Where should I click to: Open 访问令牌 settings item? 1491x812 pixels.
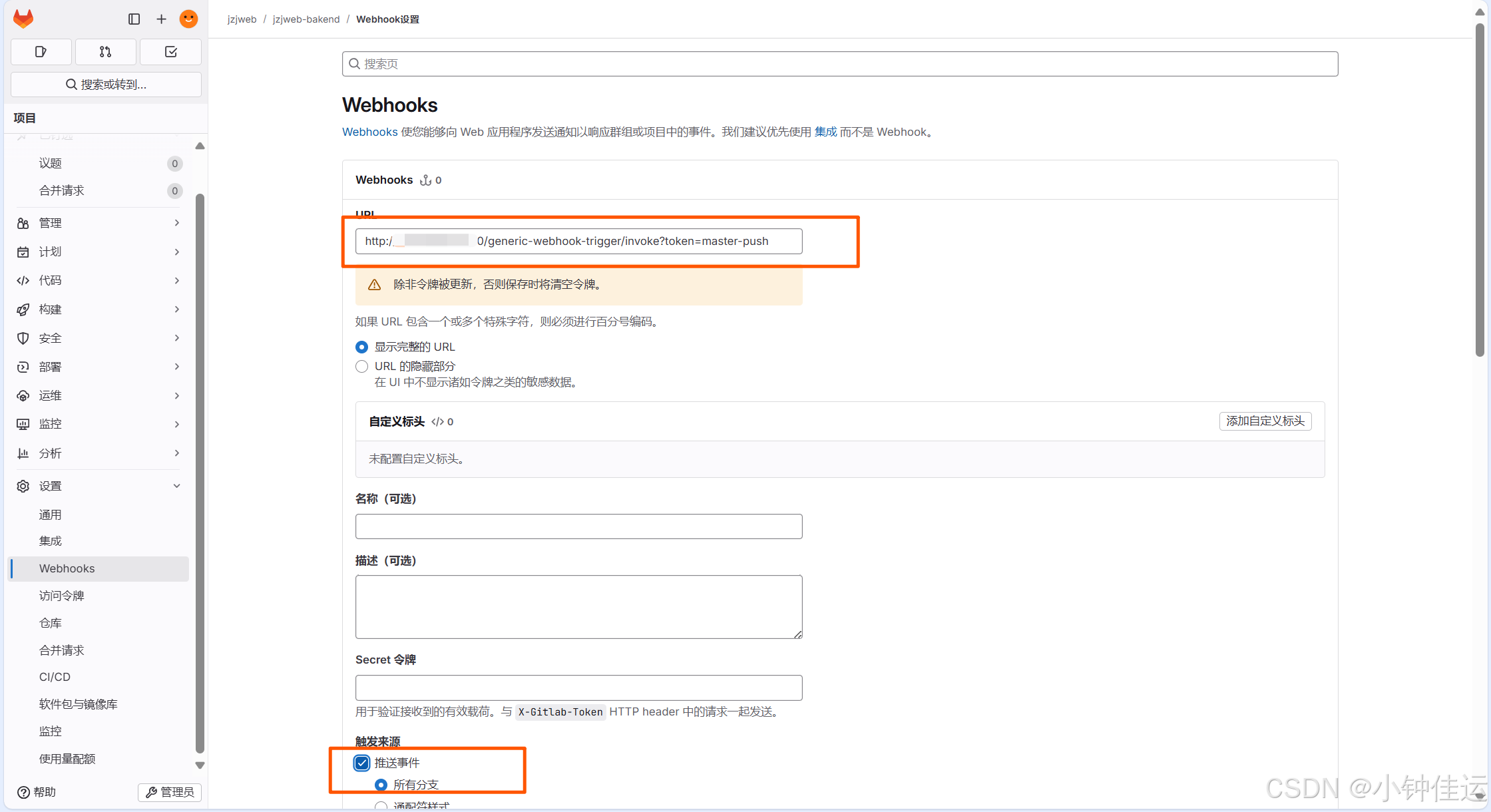100,596
